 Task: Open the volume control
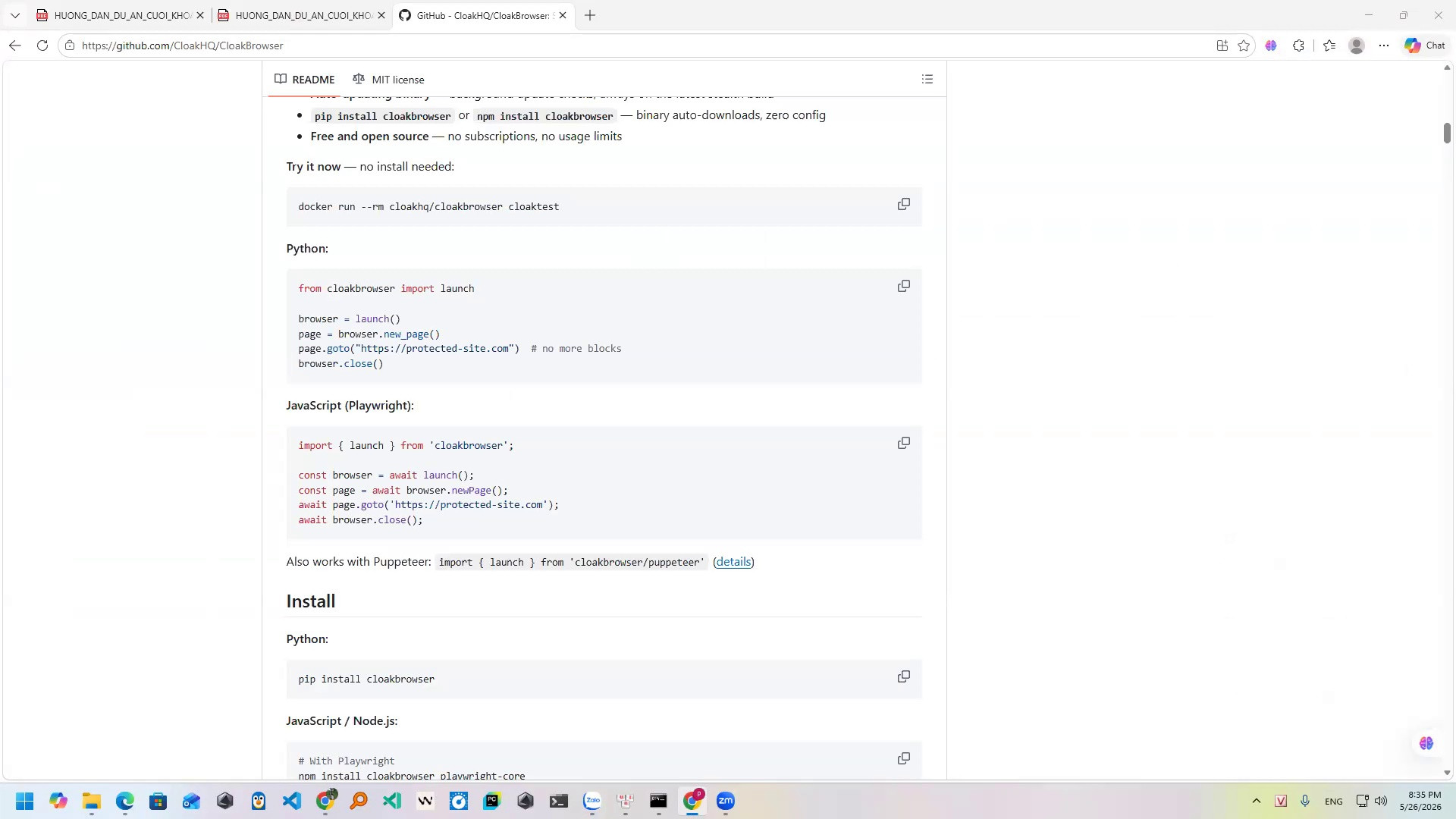pos(1381,801)
